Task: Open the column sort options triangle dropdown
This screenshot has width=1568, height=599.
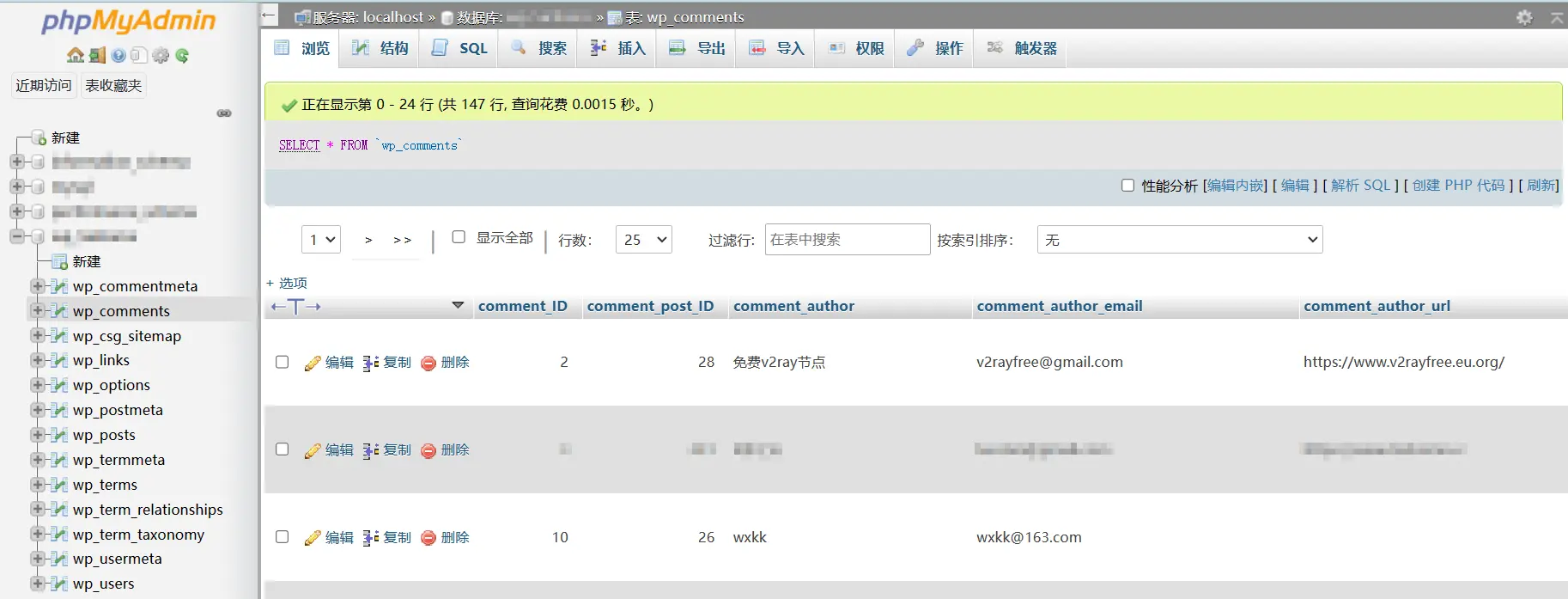Action: 458,305
